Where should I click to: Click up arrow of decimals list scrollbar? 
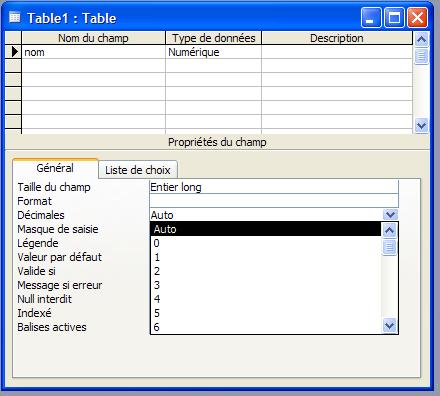[x=390, y=230]
